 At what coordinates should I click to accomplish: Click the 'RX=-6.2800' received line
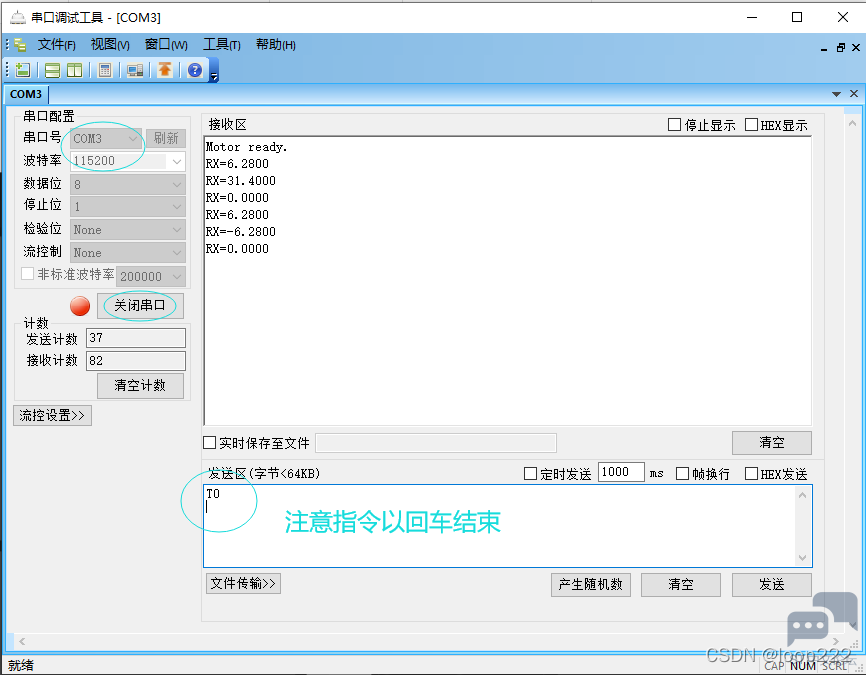pyautogui.click(x=241, y=231)
